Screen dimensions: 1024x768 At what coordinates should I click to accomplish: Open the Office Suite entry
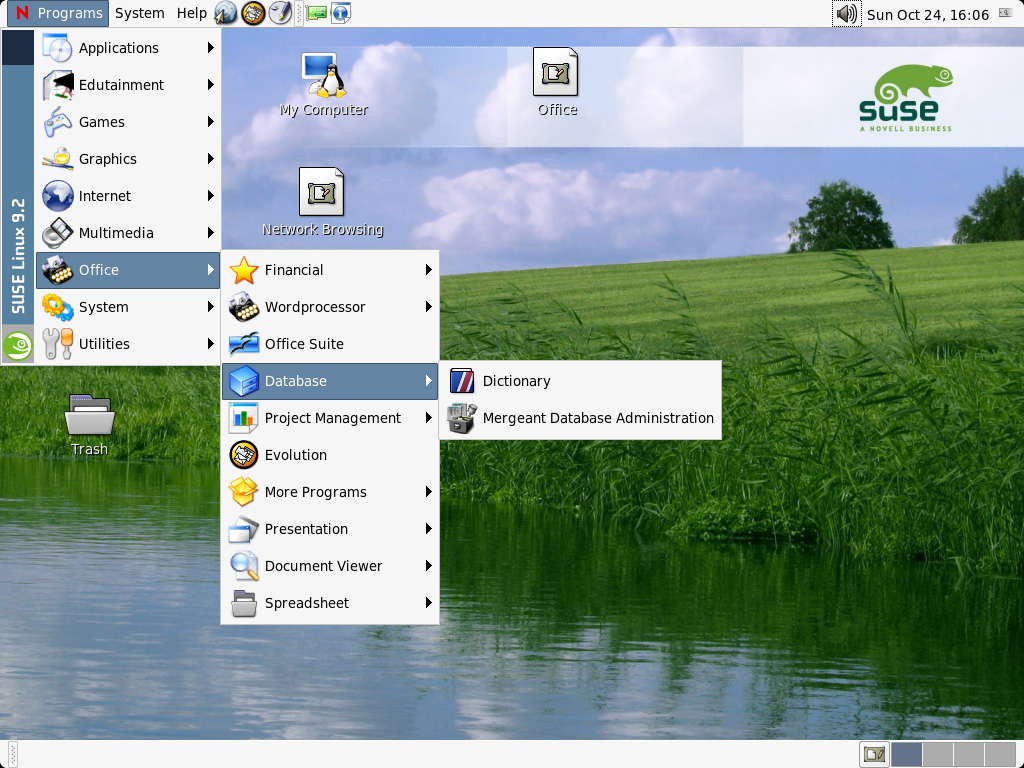coord(330,344)
